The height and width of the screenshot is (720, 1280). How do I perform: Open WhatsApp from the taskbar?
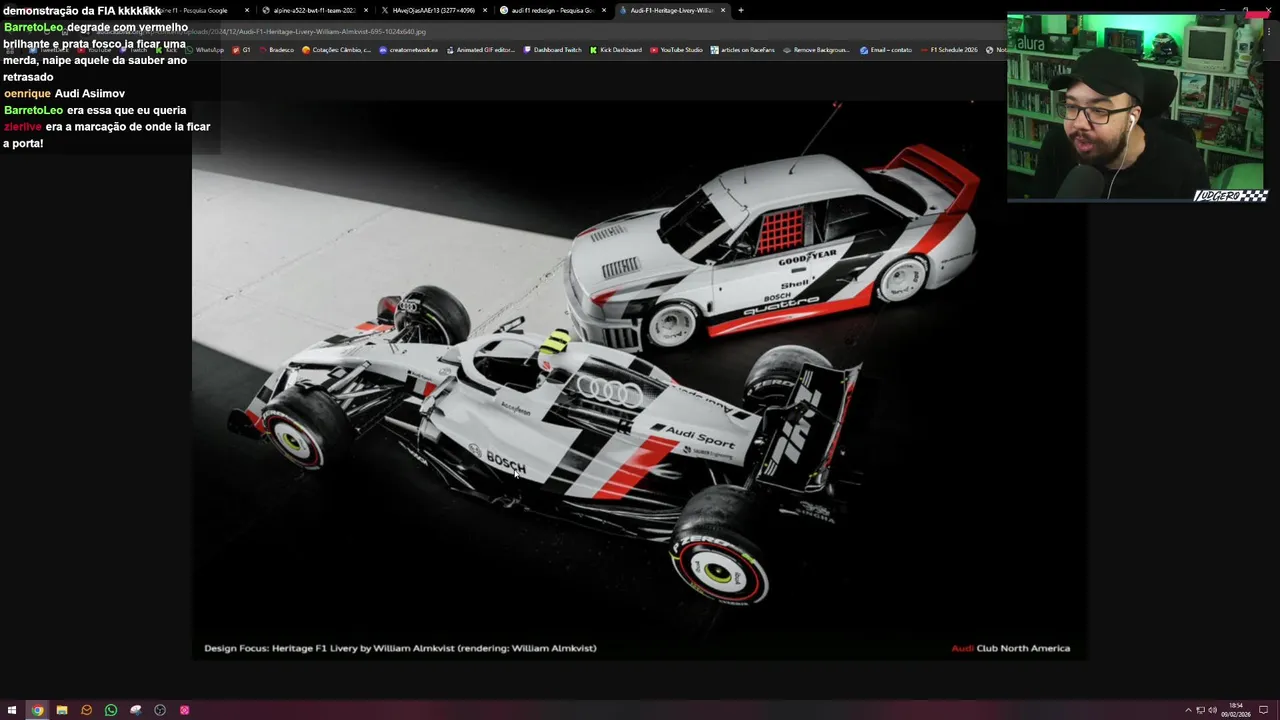[x=111, y=710]
